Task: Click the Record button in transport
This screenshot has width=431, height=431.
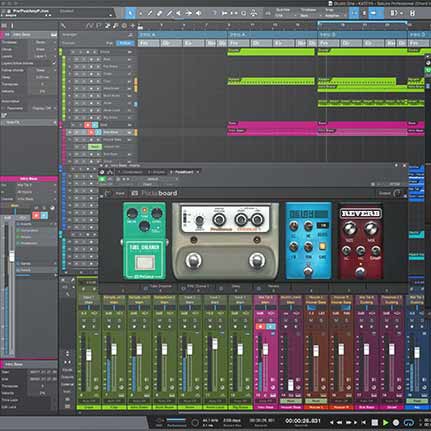Action: click(396, 422)
